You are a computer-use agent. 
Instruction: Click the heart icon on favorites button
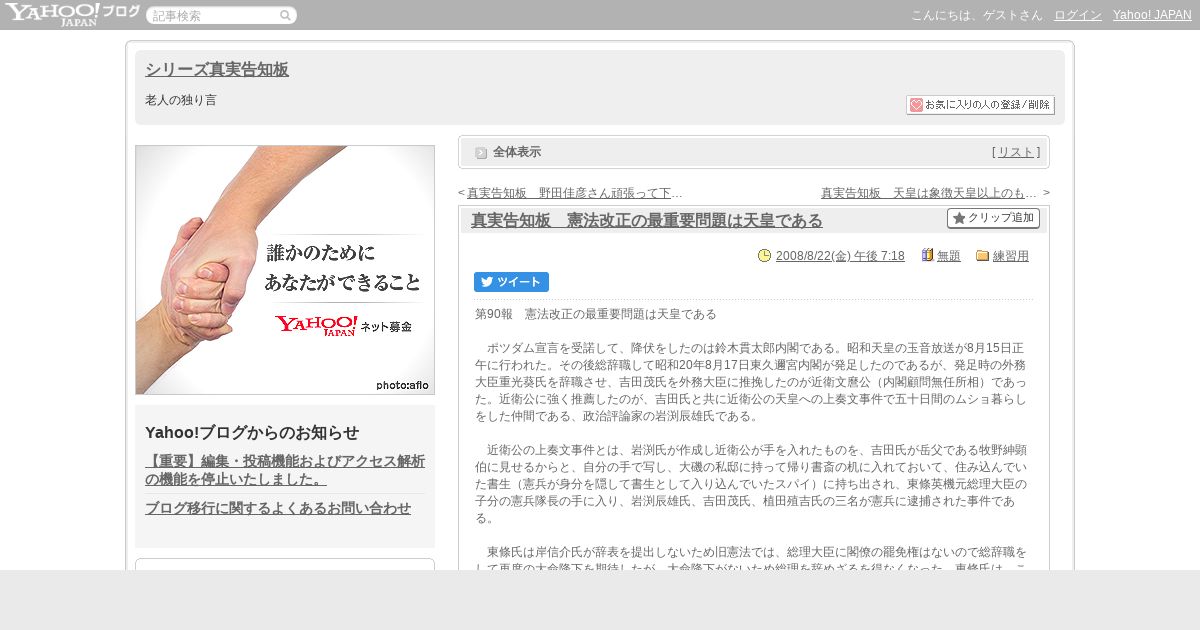(916, 105)
